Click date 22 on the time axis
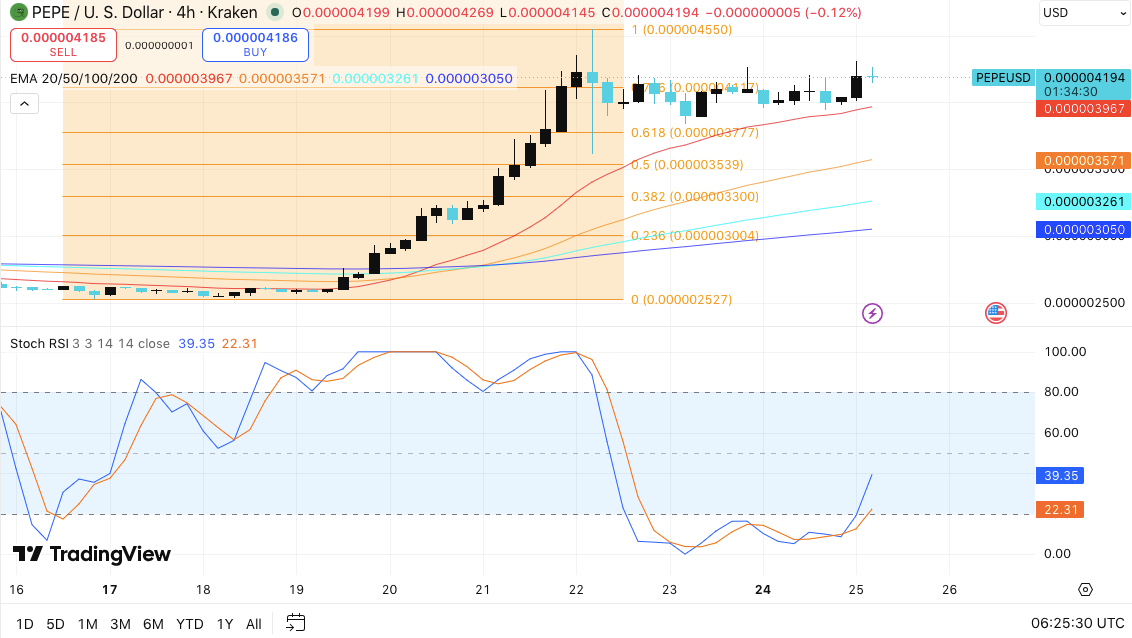The width and height of the screenshot is (1132, 638). point(576,590)
